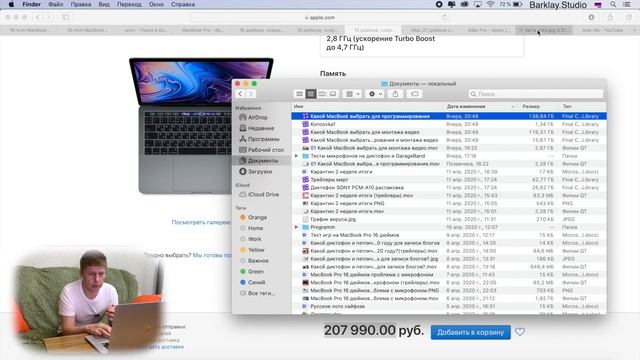Open the Finder action gear dropdown
The width and height of the screenshot is (640, 360).
pos(375,94)
